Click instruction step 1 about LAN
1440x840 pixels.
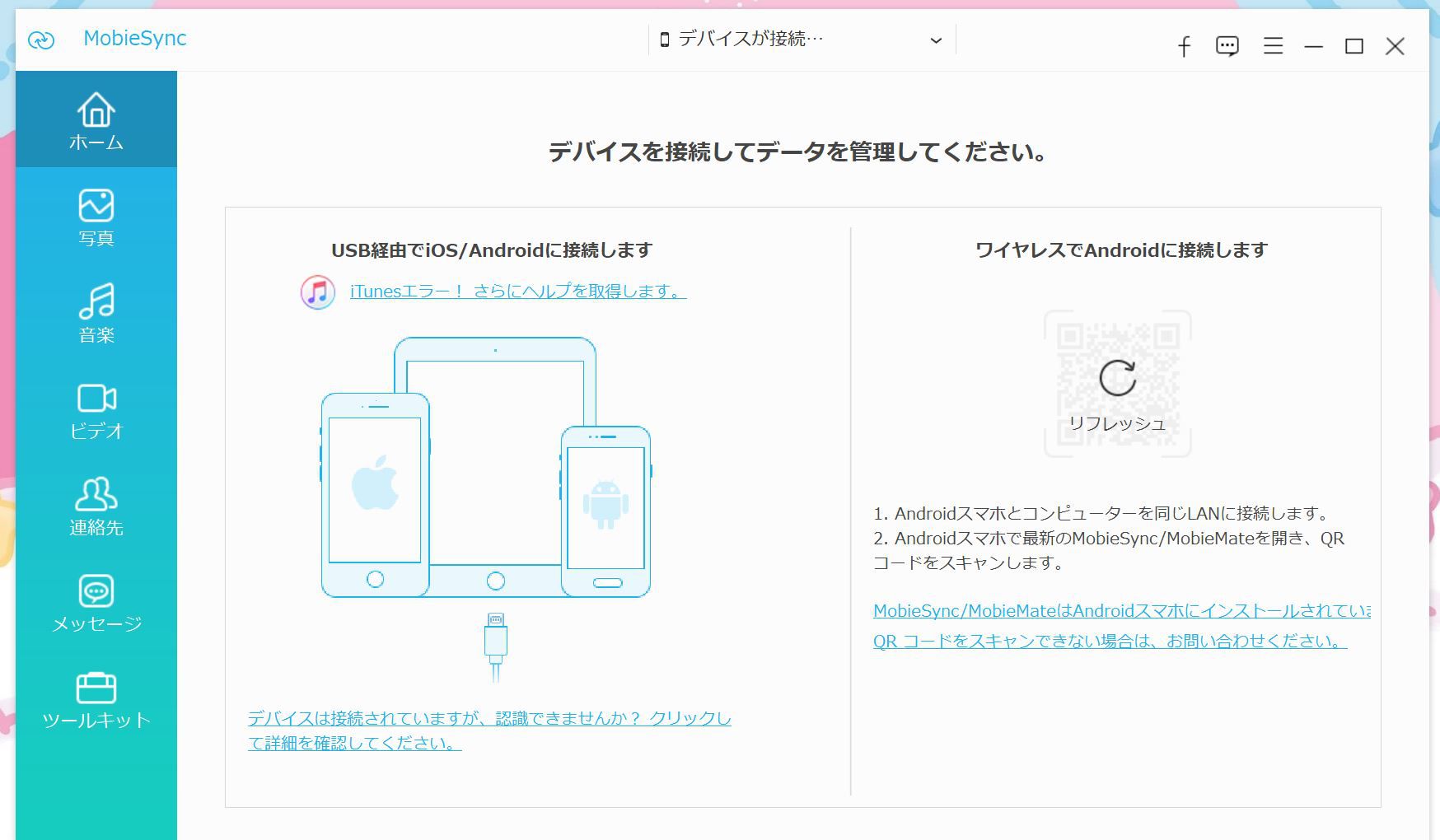pyautogui.click(x=1103, y=513)
